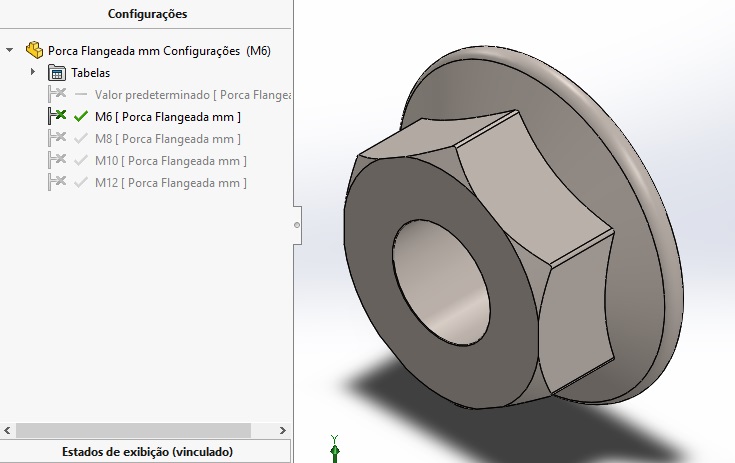This screenshot has height=463, width=735.
Task: Select the Tabelas tree item
Action: coord(90,73)
